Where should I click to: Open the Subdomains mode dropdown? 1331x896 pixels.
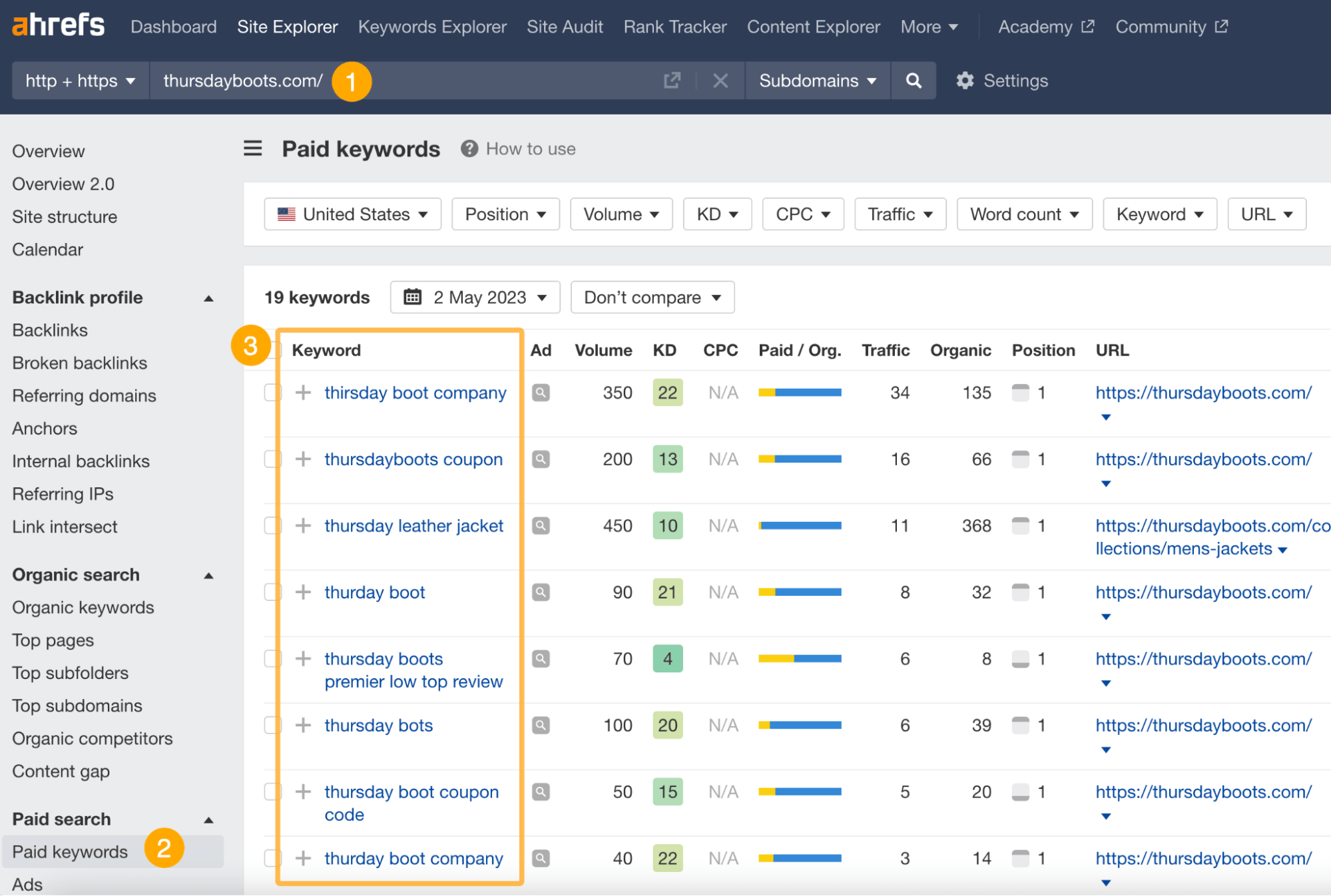pyautogui.click(x=817, y=80)
